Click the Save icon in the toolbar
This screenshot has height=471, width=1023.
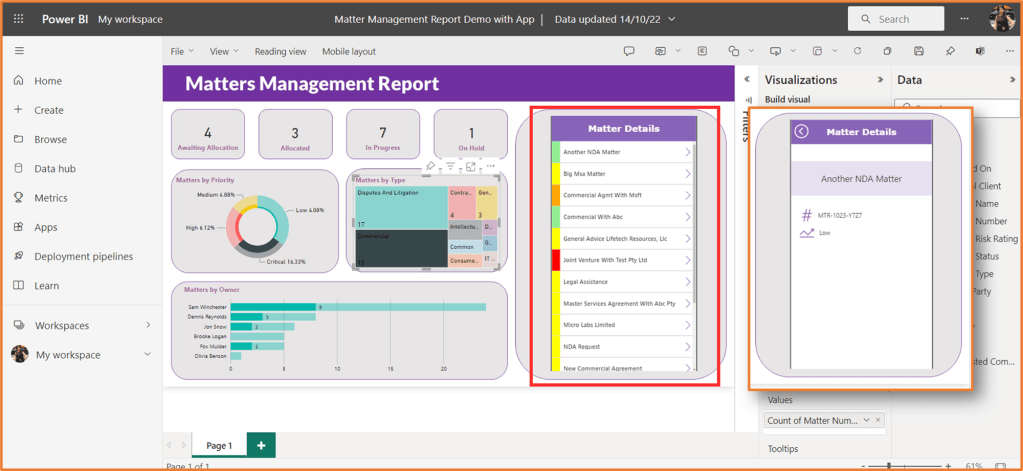pyautogui.click(x=919, y=51)
